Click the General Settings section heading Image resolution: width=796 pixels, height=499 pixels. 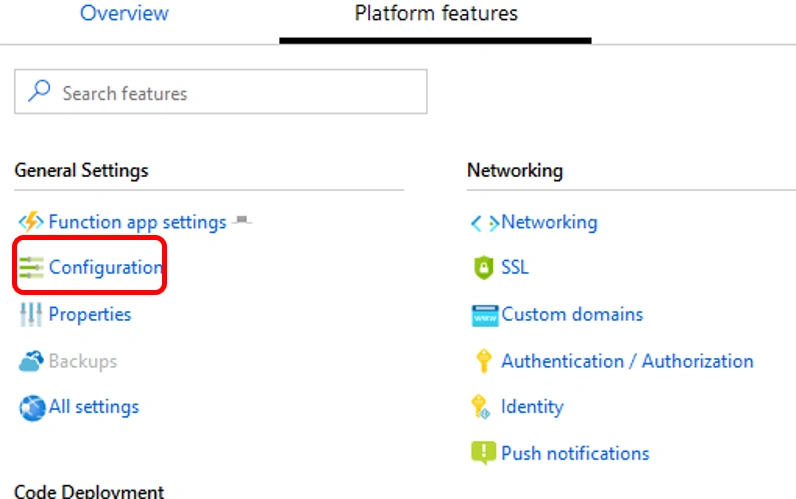pyautogui.click(x=81, y=171)
